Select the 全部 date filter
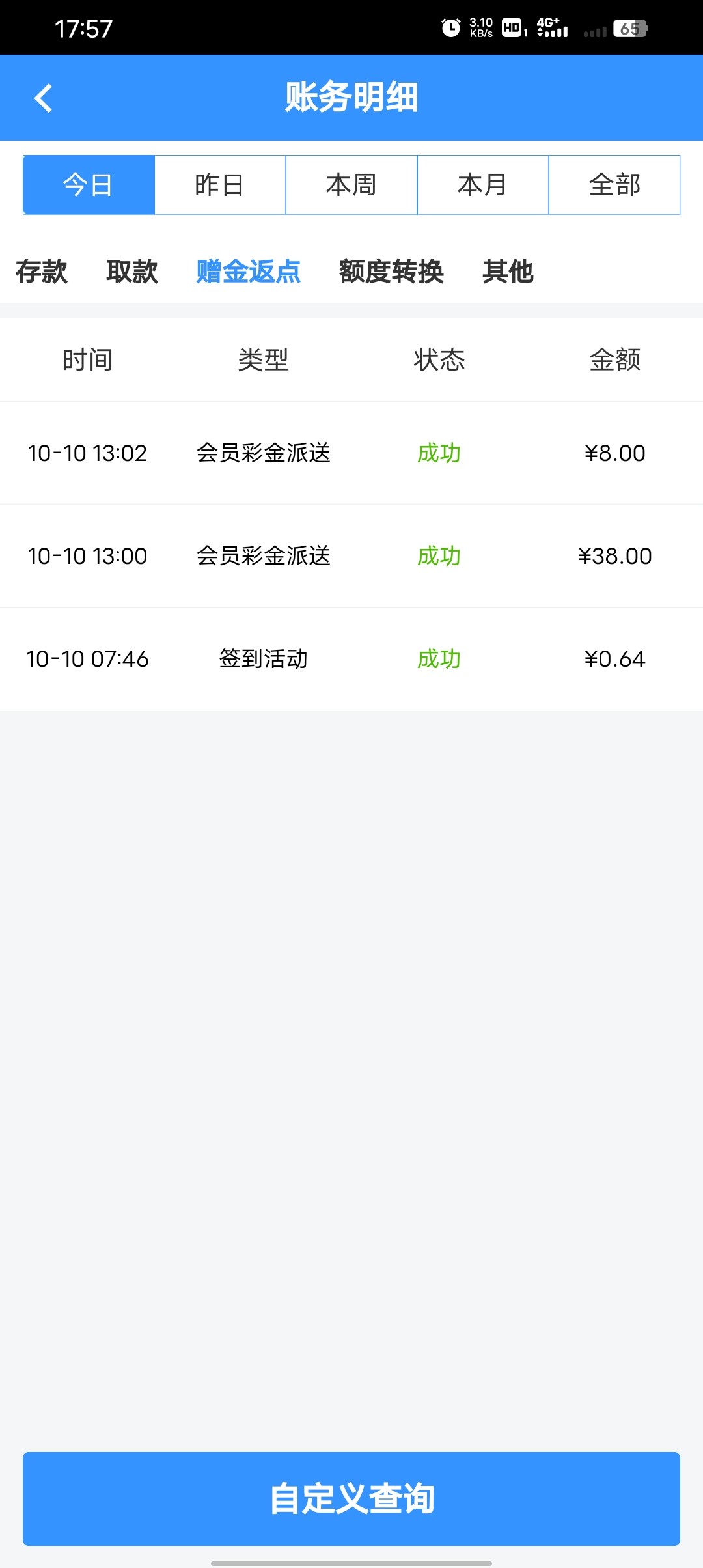Screen dimensions: 703x1568 614,185
